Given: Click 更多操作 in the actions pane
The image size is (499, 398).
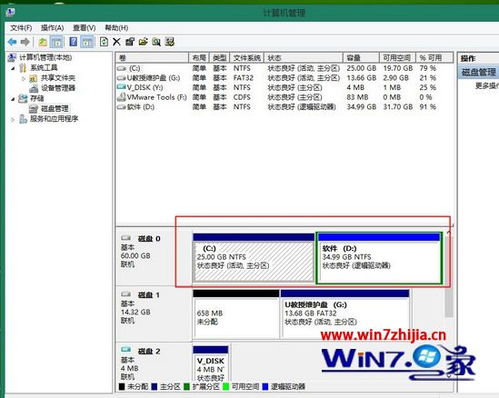Looking at the screenshot, I should [487, 86].
